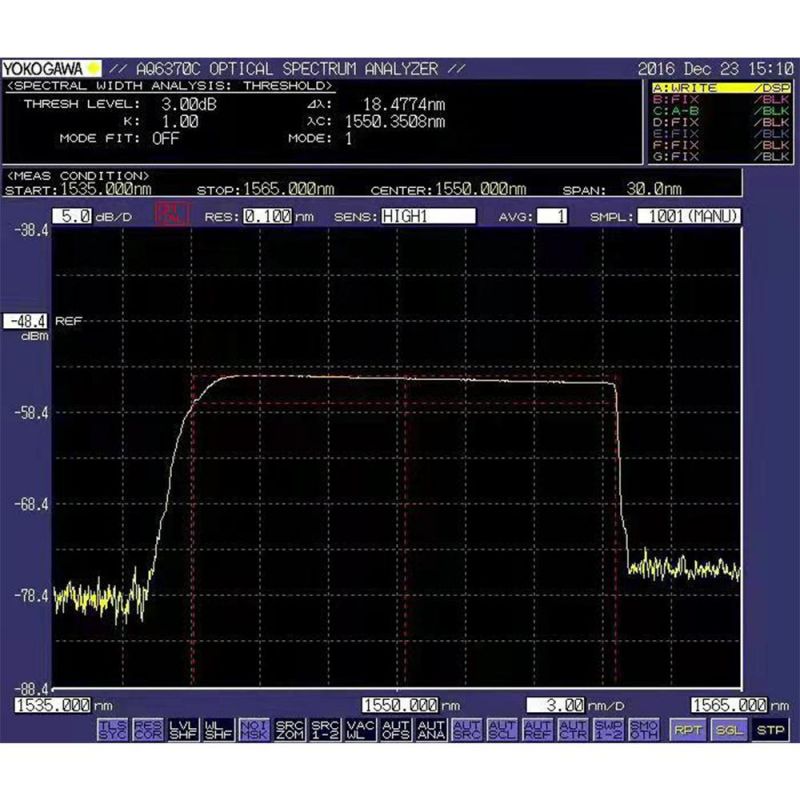800x800 pixels.
Task: Edit the 5.0 dB/D scale field
Action: [x=72, y=216]
